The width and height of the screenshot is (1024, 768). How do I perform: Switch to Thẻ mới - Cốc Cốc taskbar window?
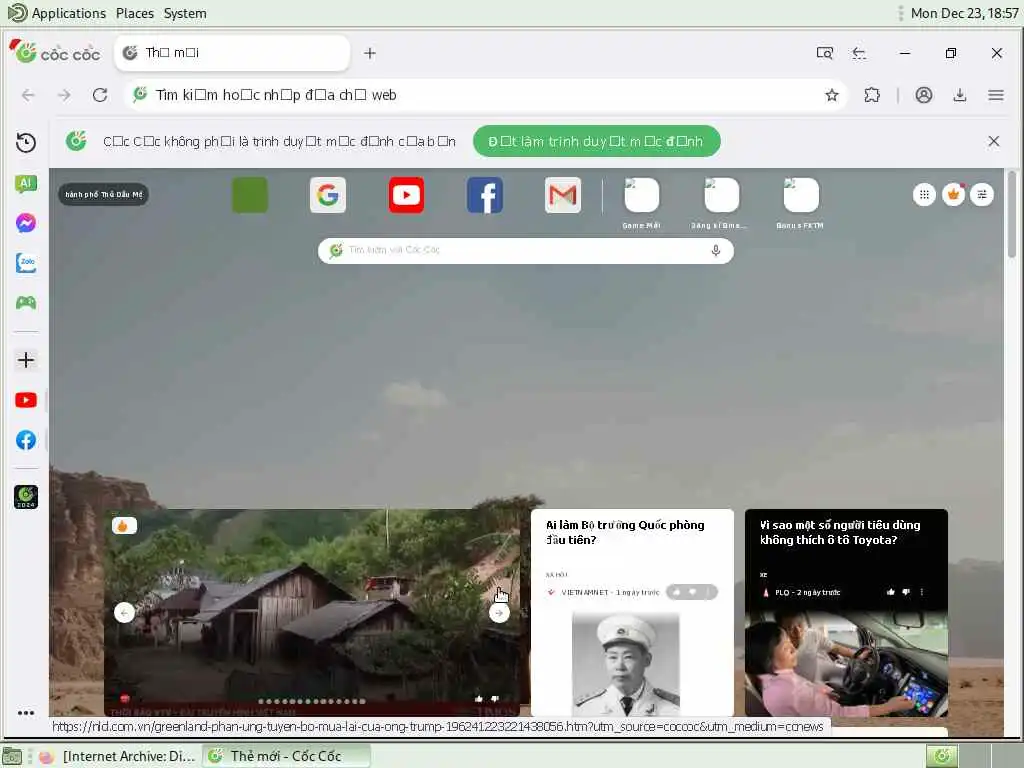point(286,756)
